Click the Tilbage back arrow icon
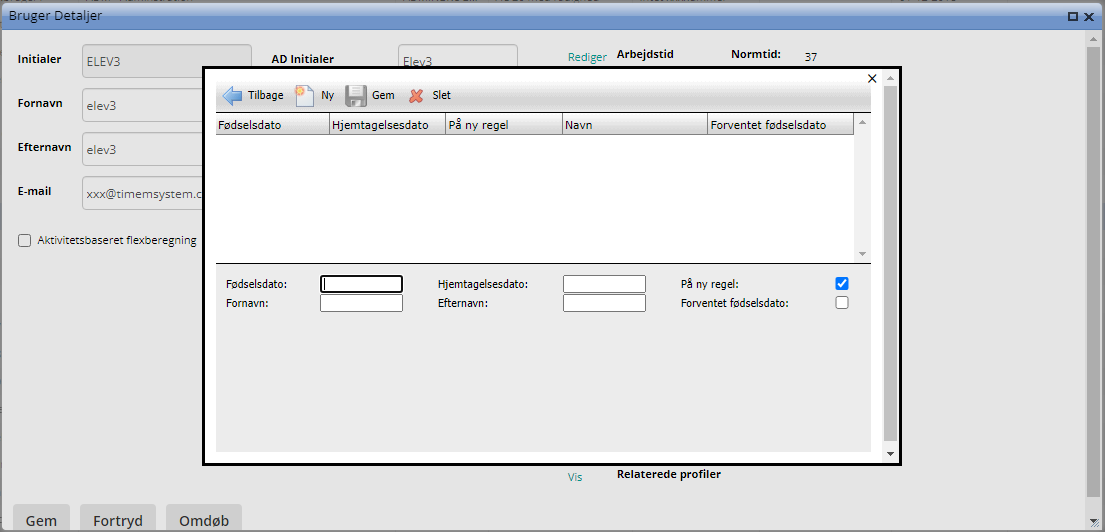1105x532 pixels. (x=232, y=96)
